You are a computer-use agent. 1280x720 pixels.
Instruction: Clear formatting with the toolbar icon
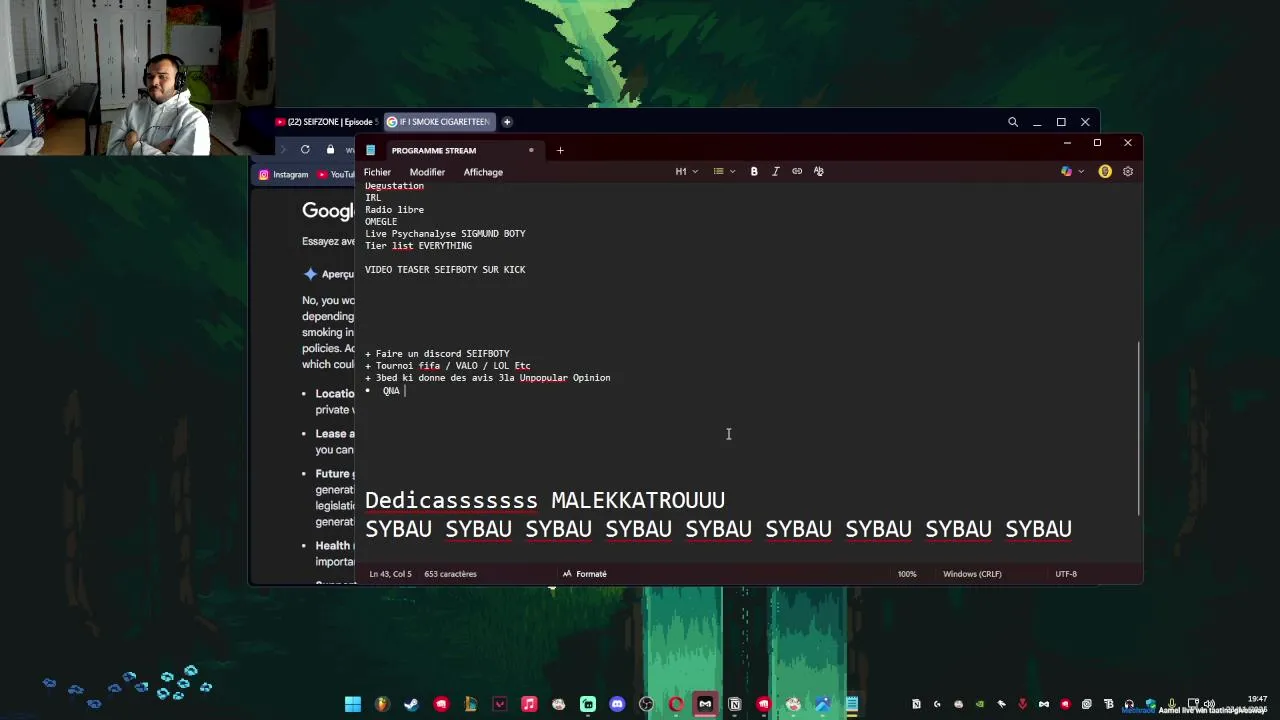[x=818, y=171]
